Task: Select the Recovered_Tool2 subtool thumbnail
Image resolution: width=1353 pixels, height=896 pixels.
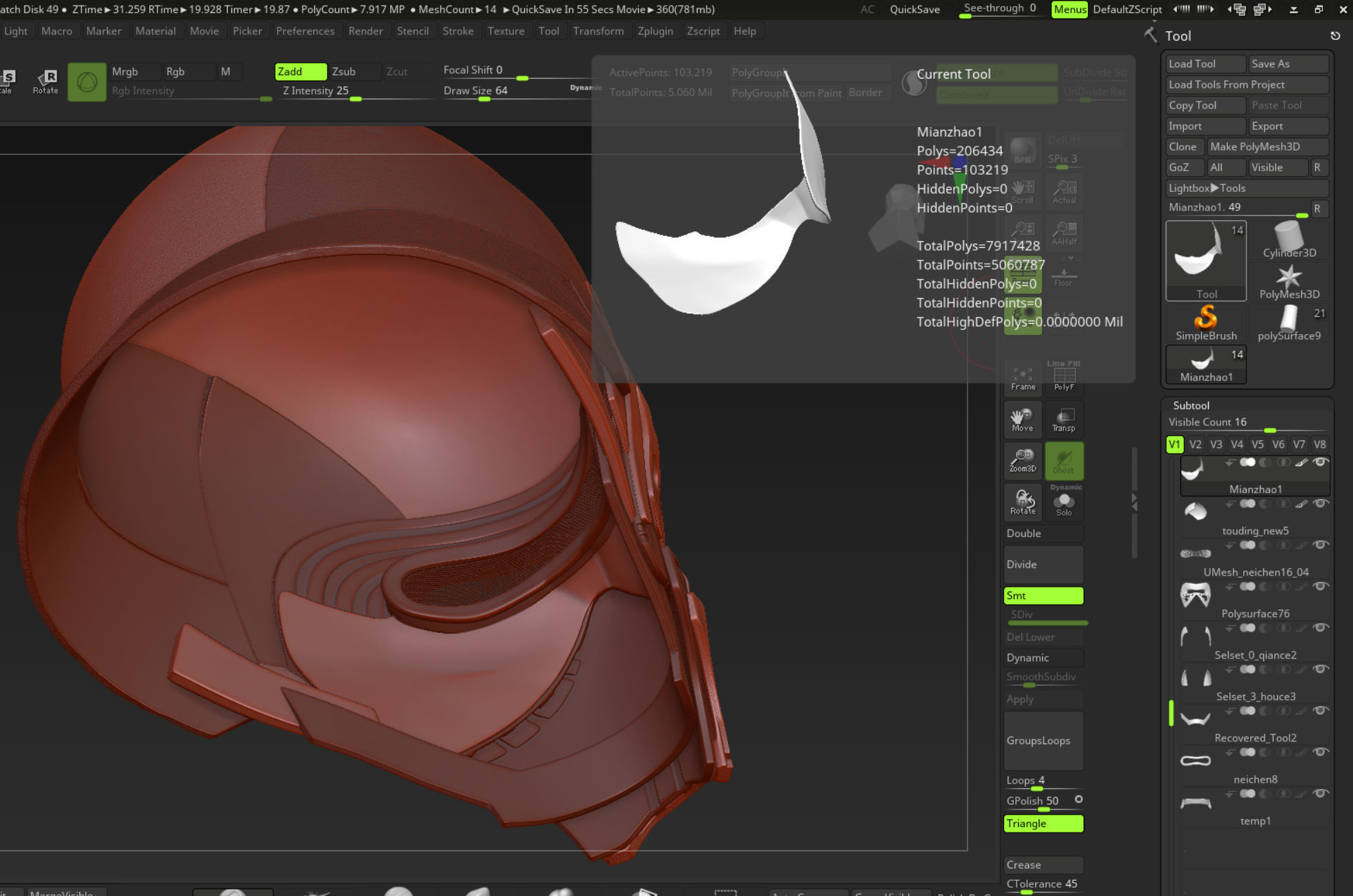Action: [1196, 719]
